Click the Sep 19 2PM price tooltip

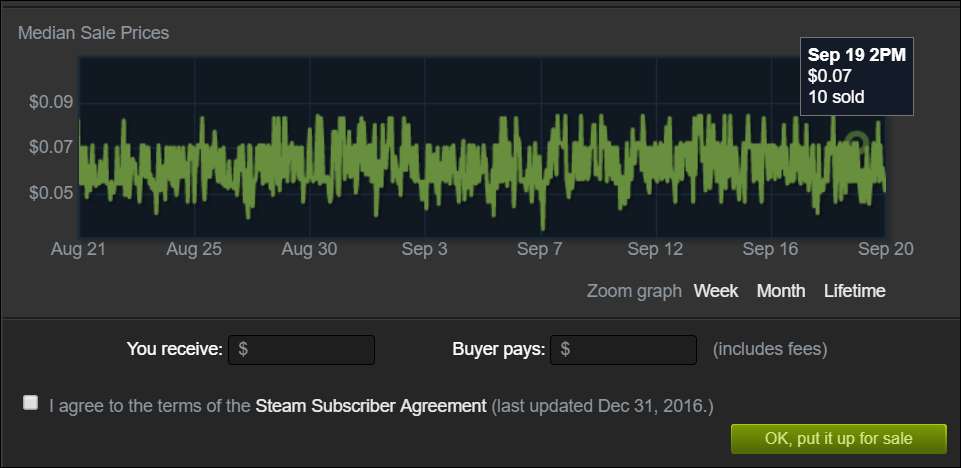pos(857,76)
